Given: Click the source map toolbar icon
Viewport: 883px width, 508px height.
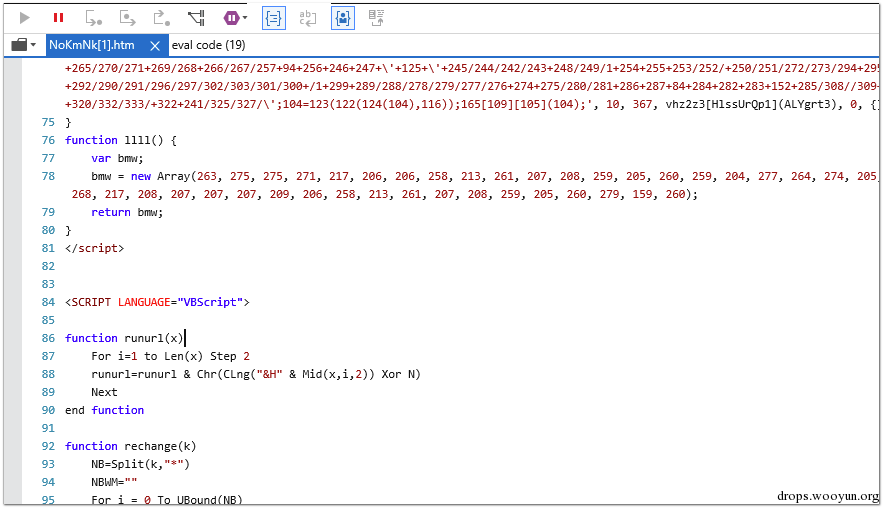Looking at the screenshot, I should [x=377, y=18].
